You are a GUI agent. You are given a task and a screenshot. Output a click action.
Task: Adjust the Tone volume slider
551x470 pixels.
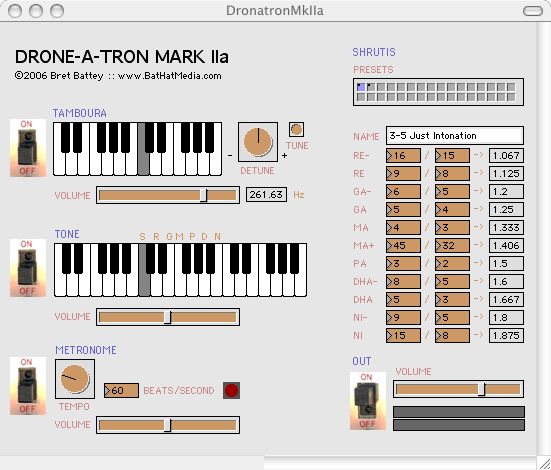168,317
